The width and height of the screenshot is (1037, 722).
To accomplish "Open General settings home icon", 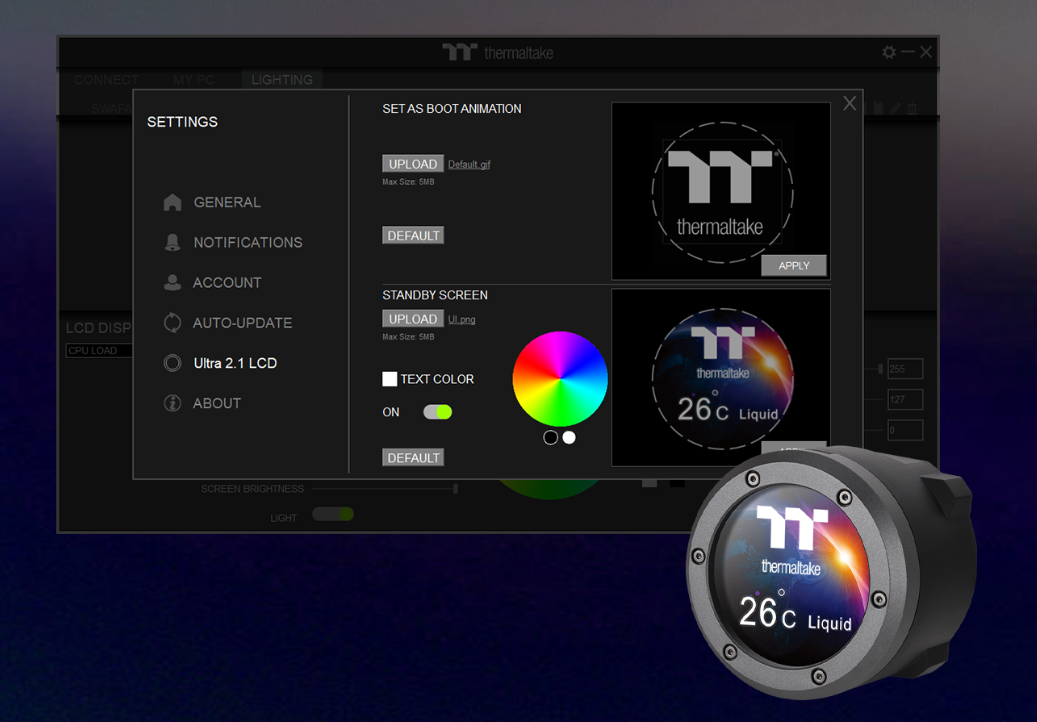I will (173, 202).
